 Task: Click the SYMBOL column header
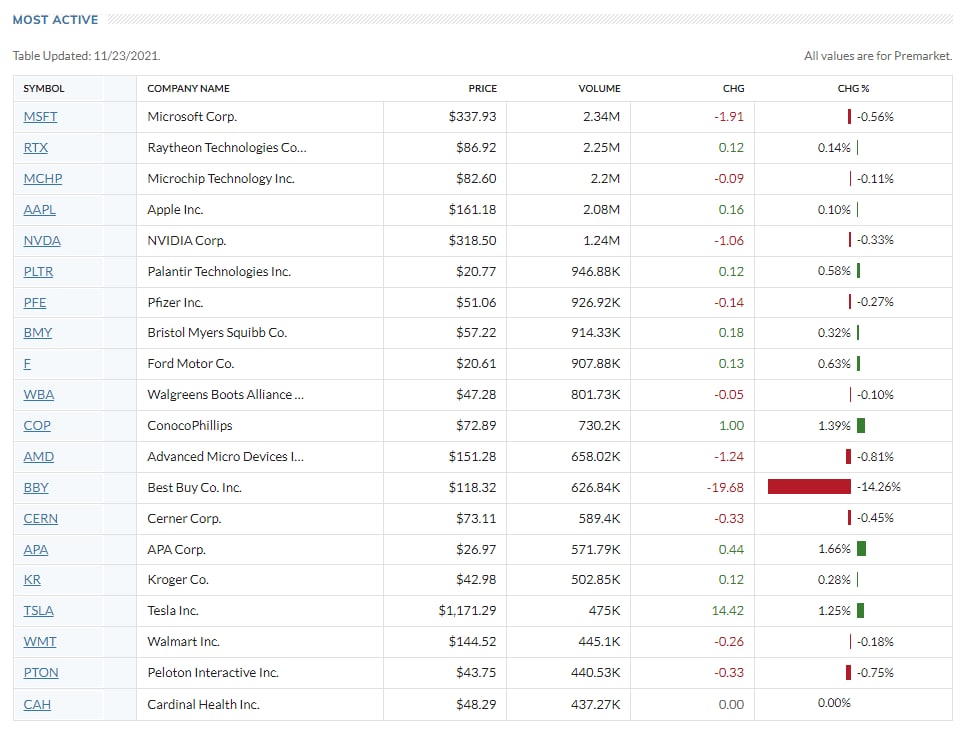[44, 88]
